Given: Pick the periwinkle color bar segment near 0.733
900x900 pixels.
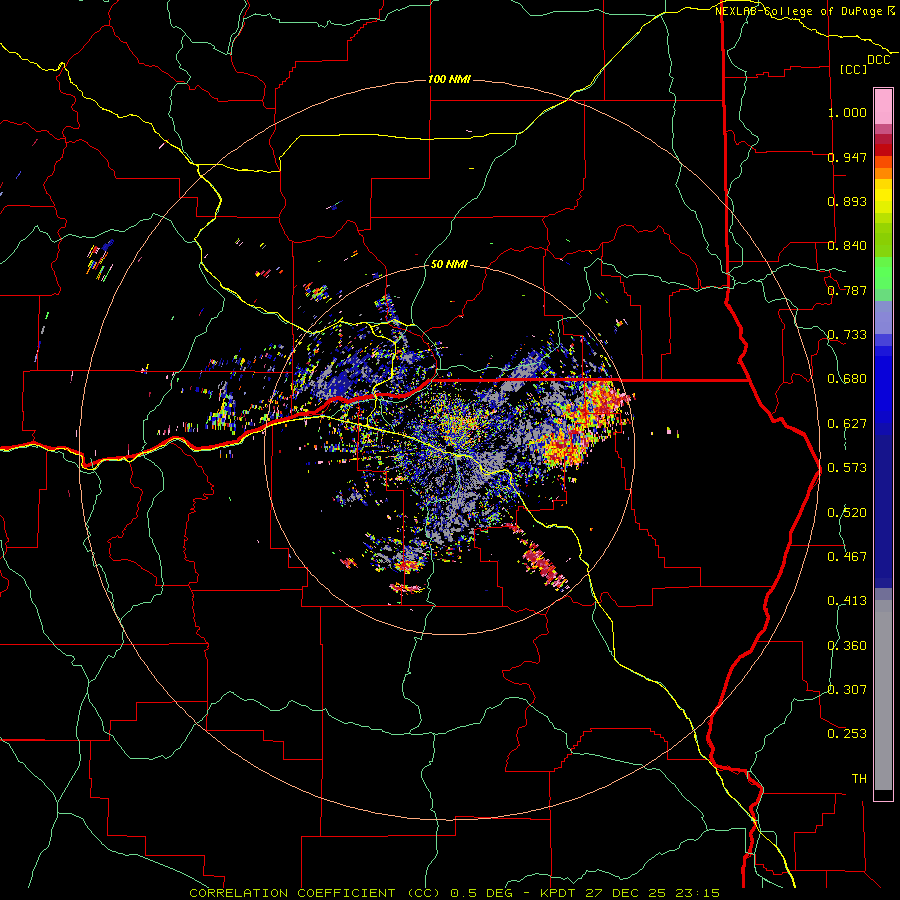Looking at the screenshot, I should pos(883,317).
